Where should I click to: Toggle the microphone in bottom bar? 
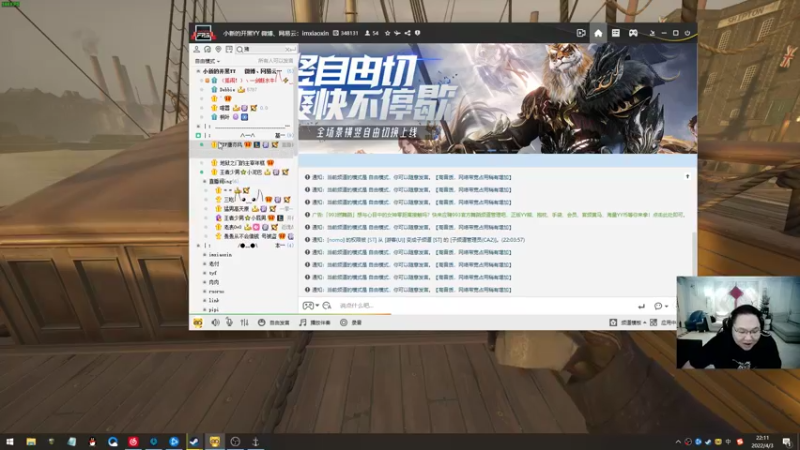230,322
